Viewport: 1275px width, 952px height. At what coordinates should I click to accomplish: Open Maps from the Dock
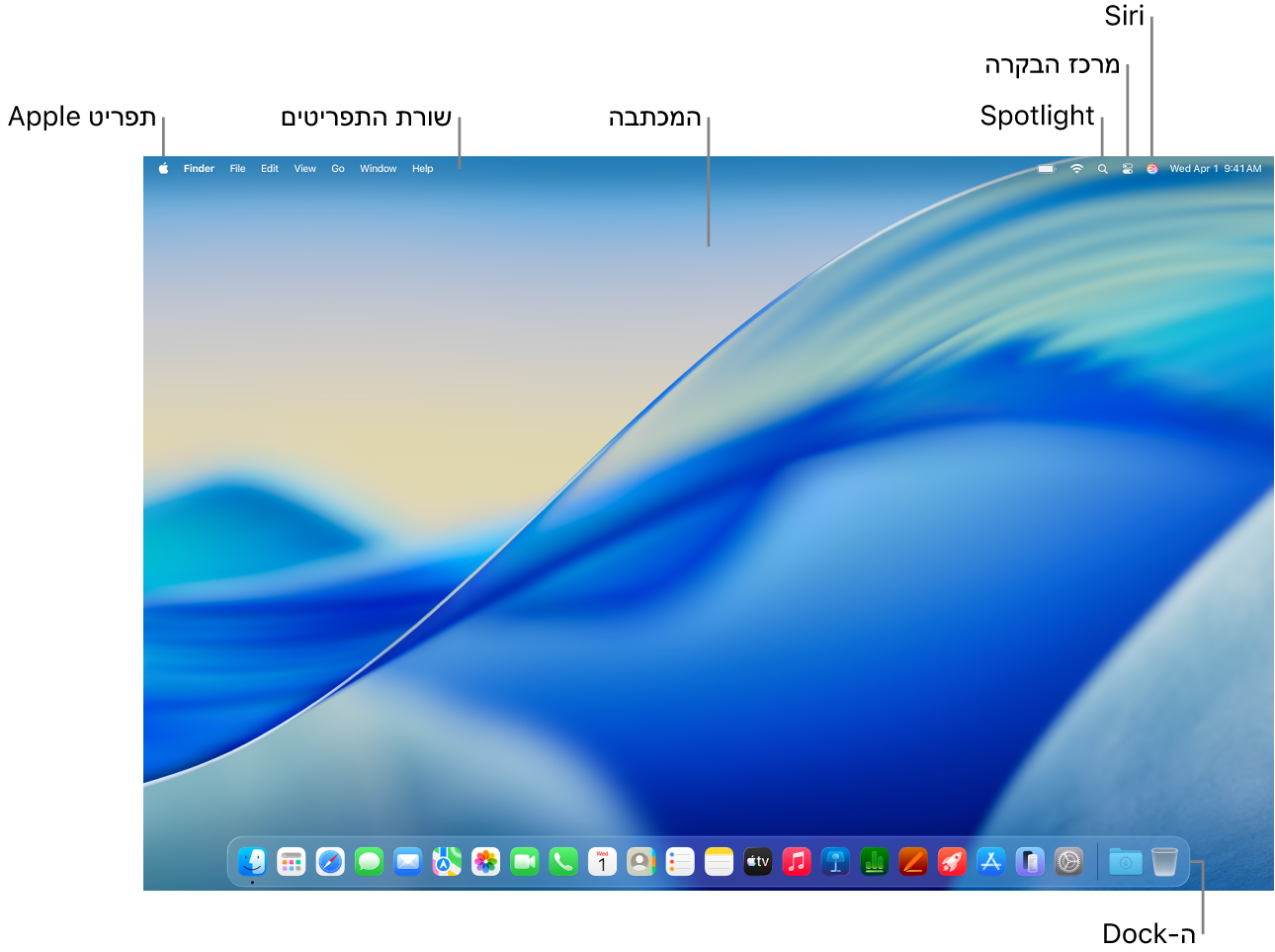click(446, 861)
